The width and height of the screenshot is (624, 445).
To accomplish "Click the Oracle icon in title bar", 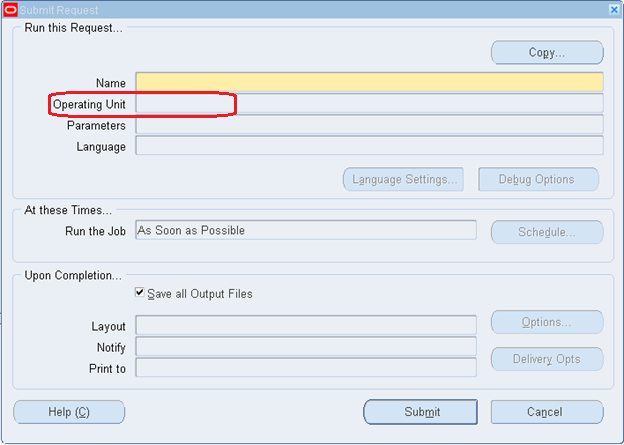I will [x=10, y=8].
